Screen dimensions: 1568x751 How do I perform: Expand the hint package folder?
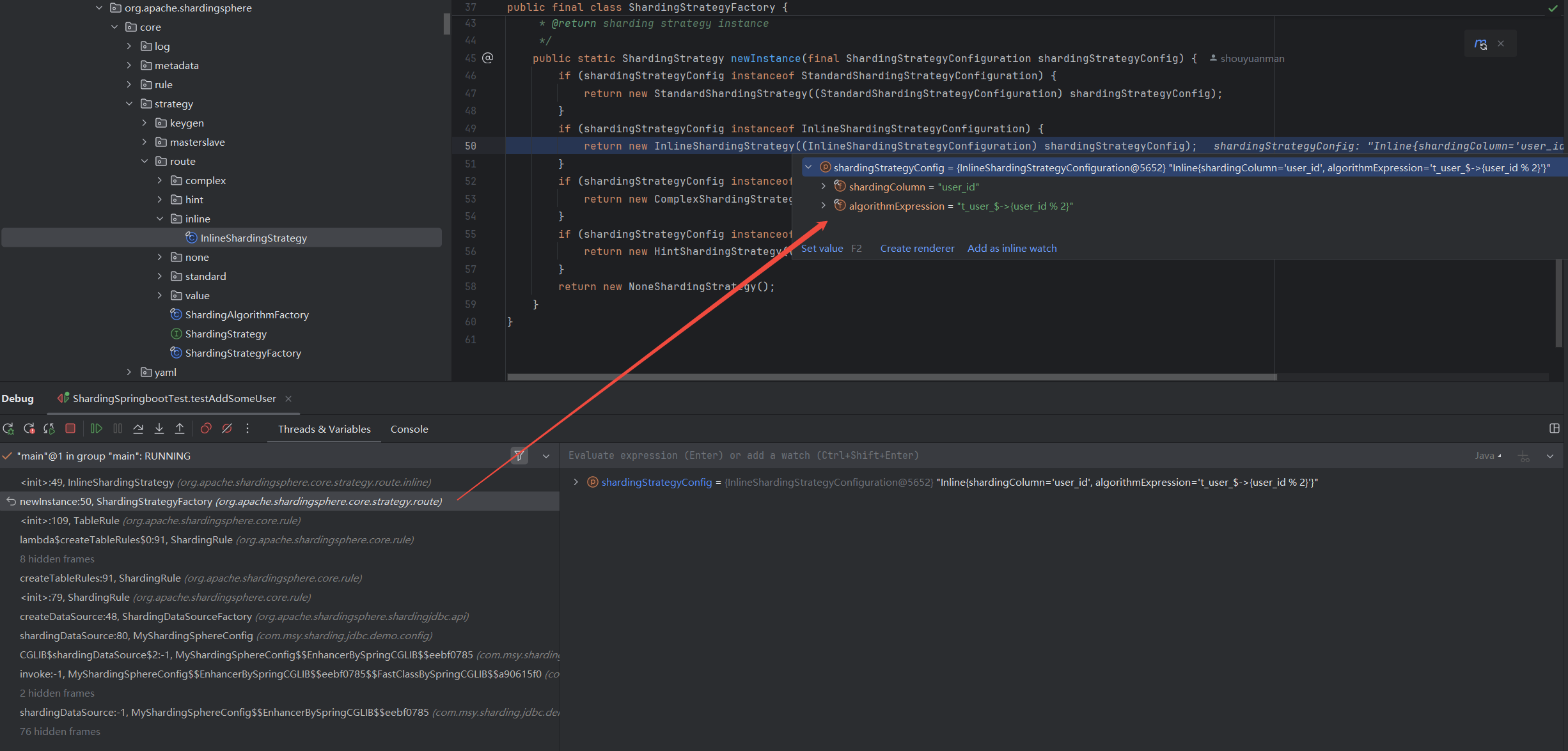click(x=160, y=199)
